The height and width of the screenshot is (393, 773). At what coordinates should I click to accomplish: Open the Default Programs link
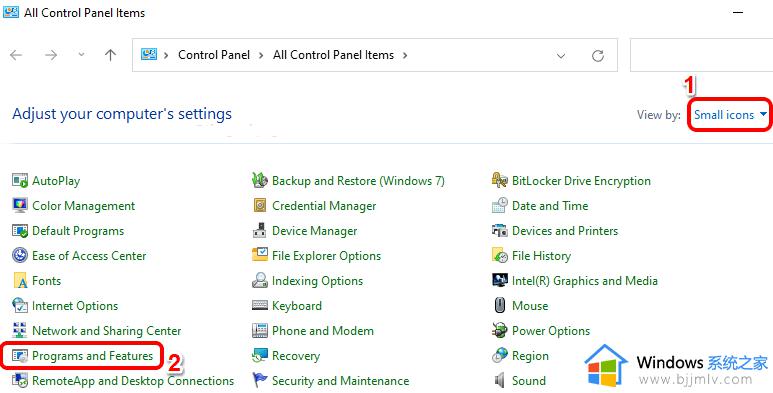[x=78, y=231]
